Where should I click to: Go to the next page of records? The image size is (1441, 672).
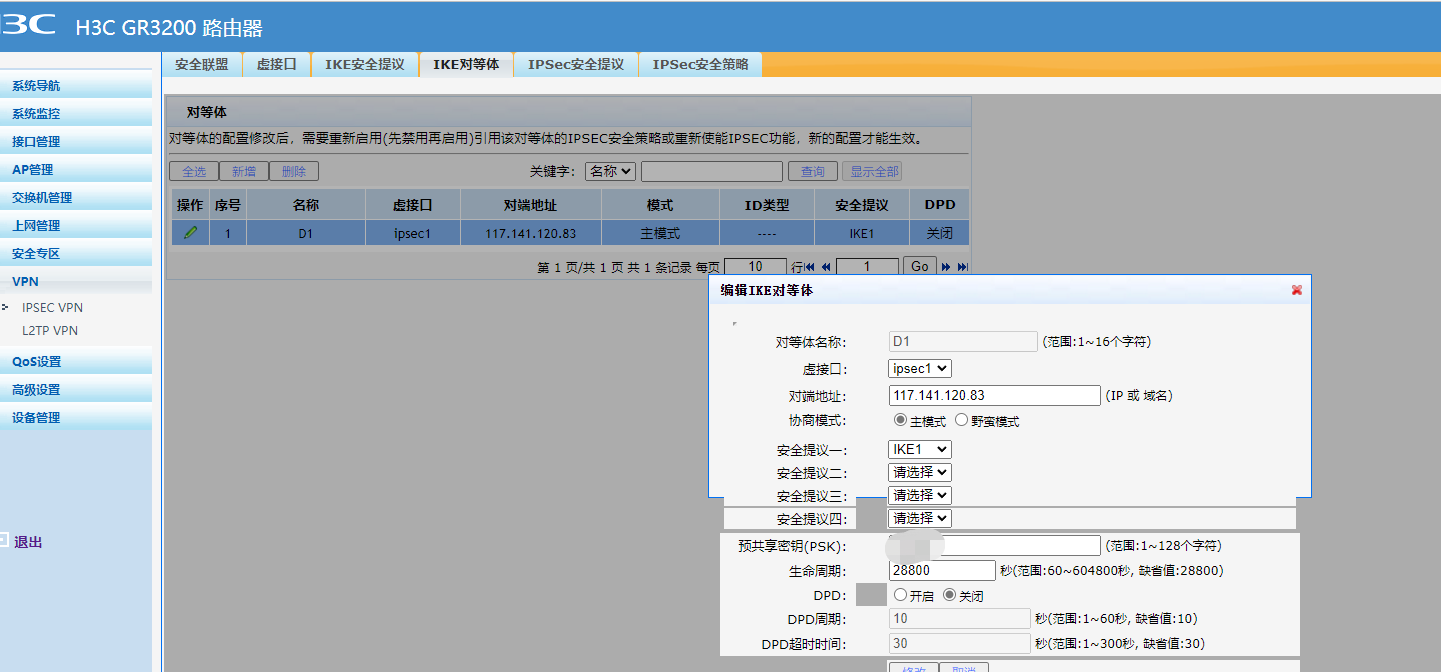(946, 267)
